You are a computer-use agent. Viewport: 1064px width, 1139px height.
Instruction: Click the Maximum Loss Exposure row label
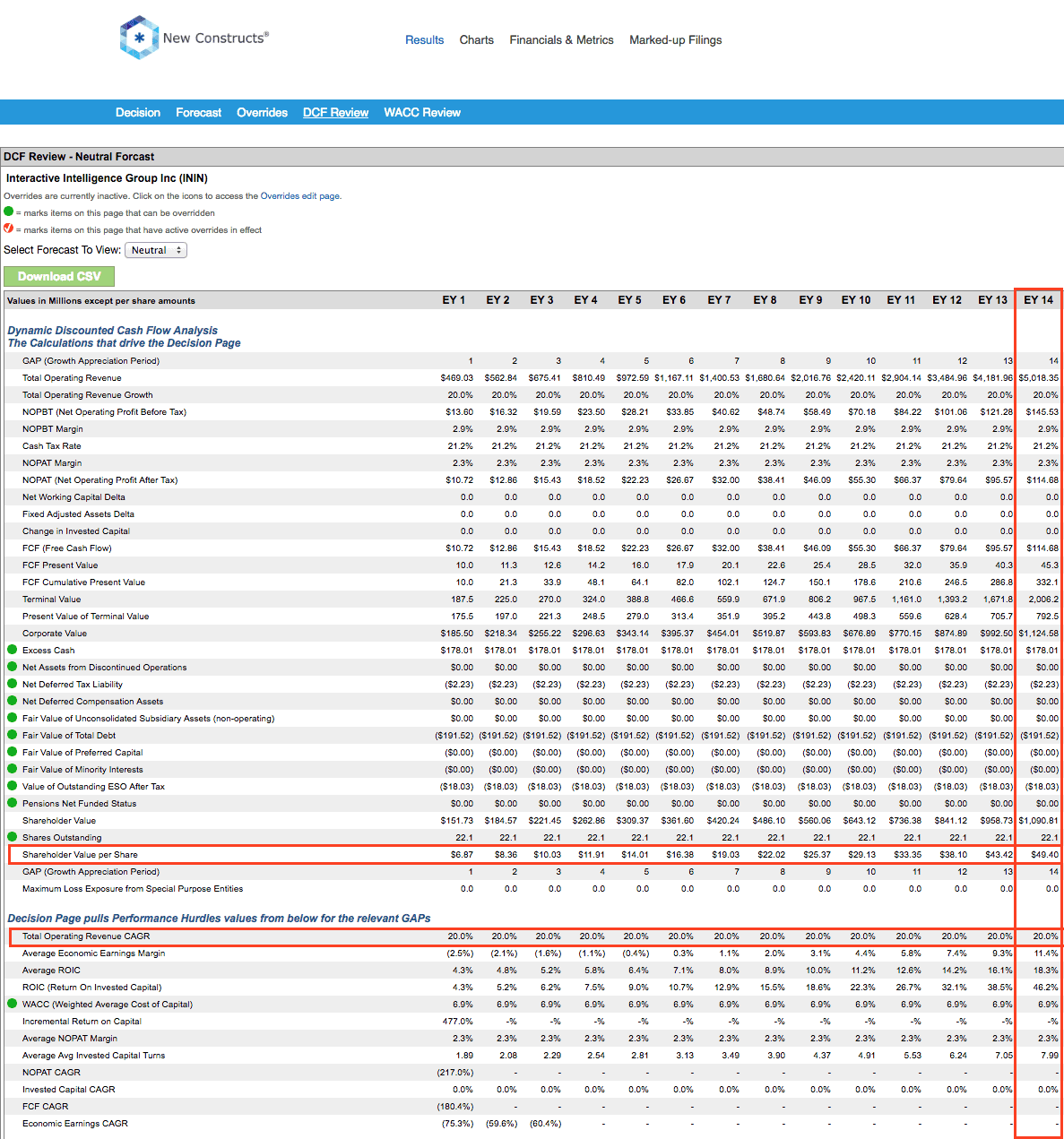click(133, 889)
